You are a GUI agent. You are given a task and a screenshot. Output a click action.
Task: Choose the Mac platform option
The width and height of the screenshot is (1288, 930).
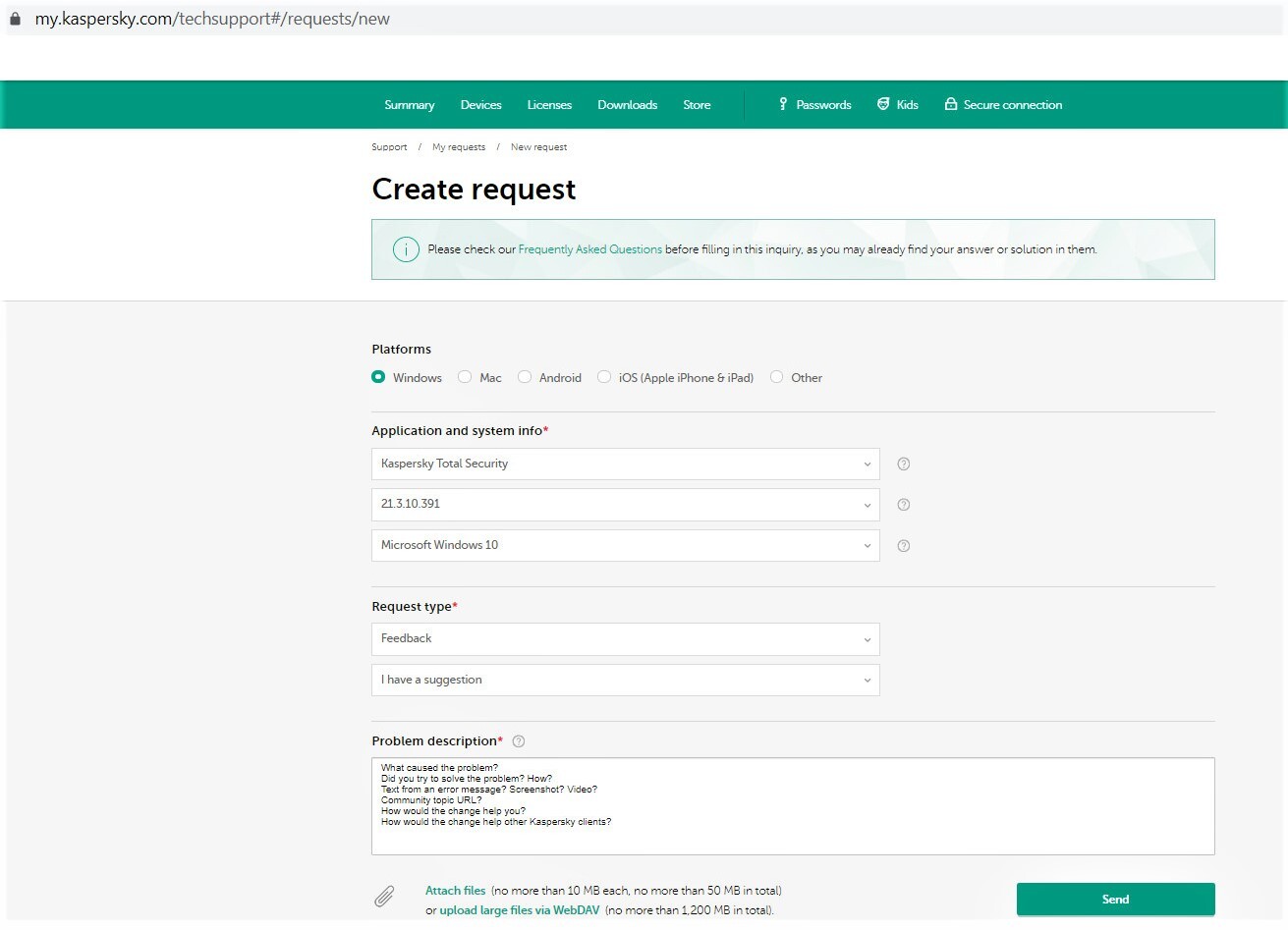(x=465, y=377)
